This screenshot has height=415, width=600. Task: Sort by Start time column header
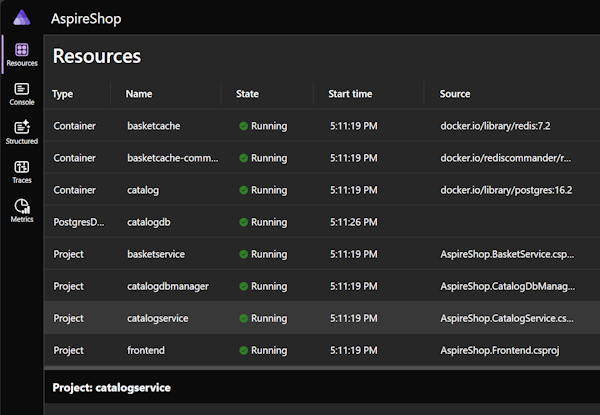[350, 94]
